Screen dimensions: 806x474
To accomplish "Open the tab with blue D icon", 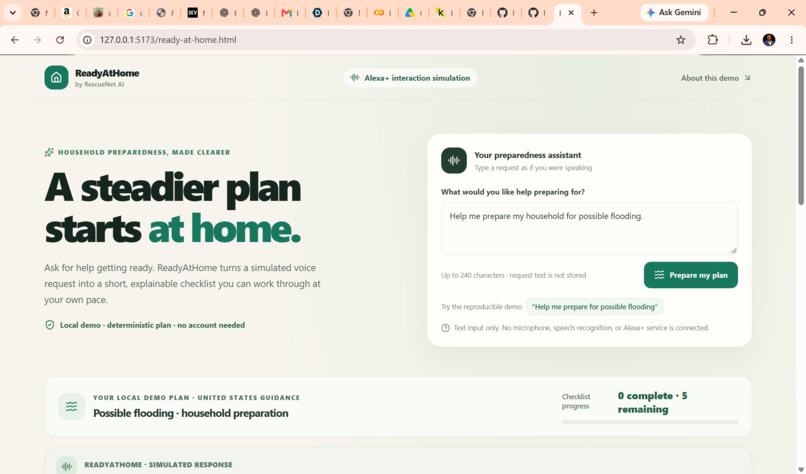I will (x=321, y=13).
